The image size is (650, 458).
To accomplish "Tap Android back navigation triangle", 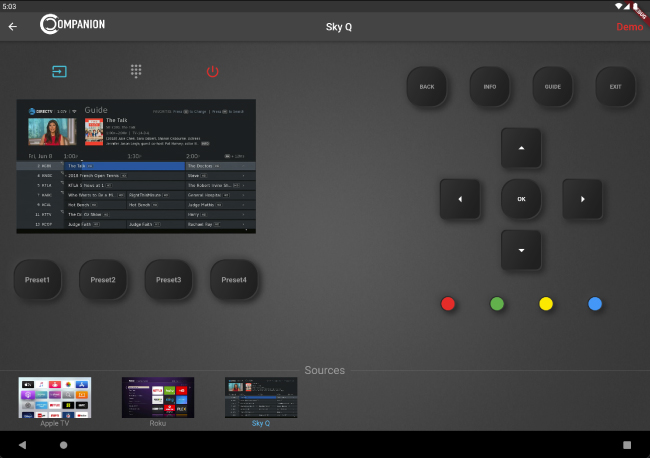I will point(22,445).
